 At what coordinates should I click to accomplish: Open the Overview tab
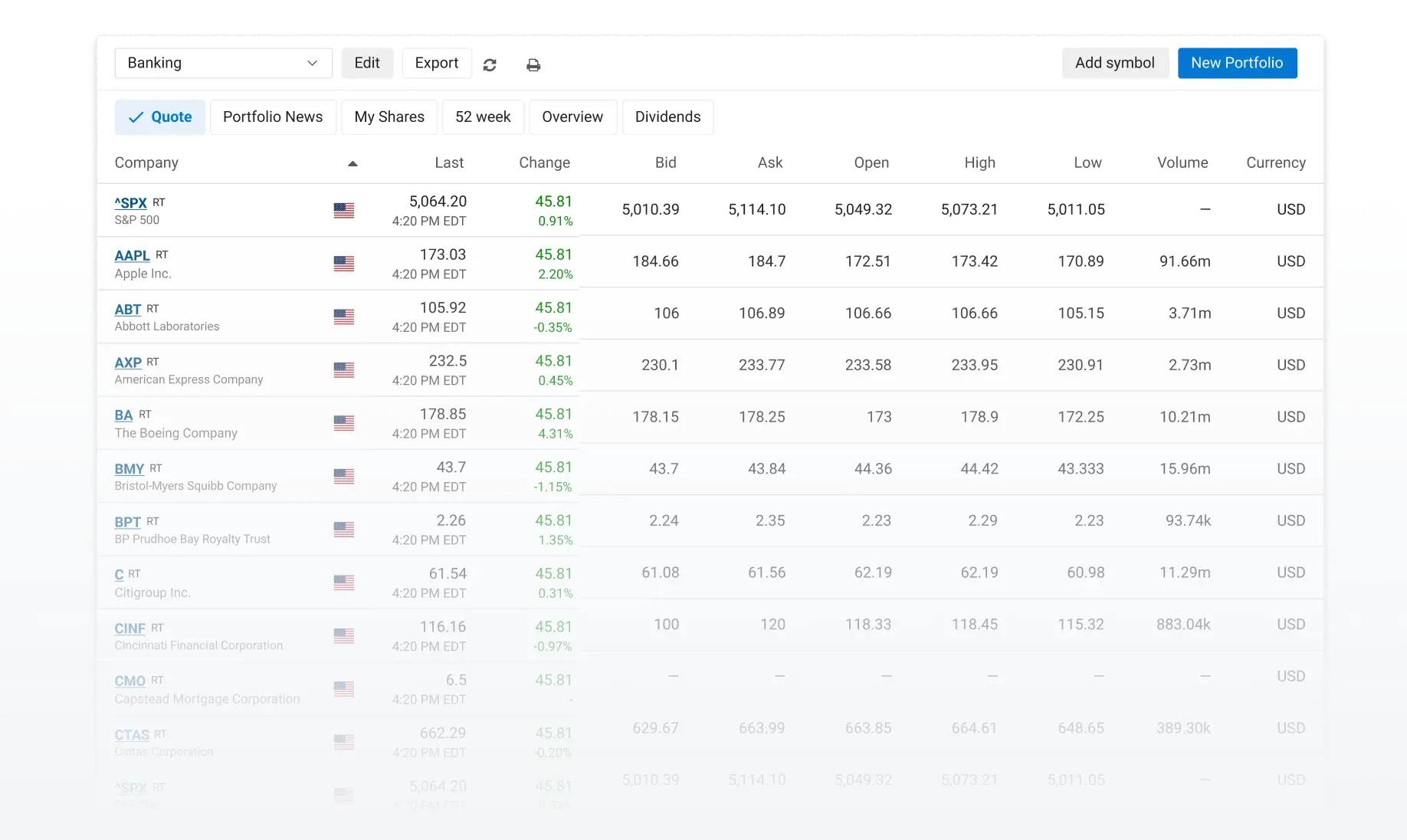point(572,117)
